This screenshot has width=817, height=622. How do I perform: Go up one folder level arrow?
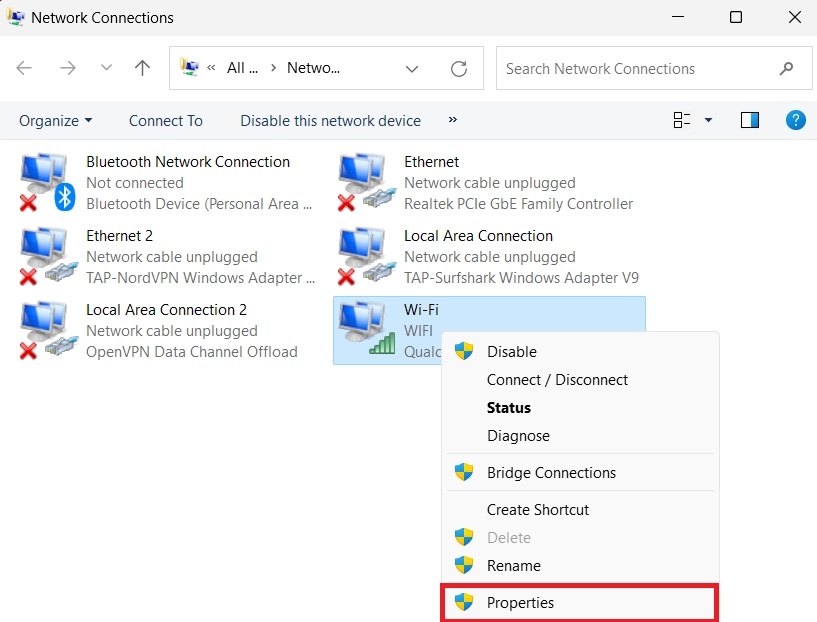point(142,69)
